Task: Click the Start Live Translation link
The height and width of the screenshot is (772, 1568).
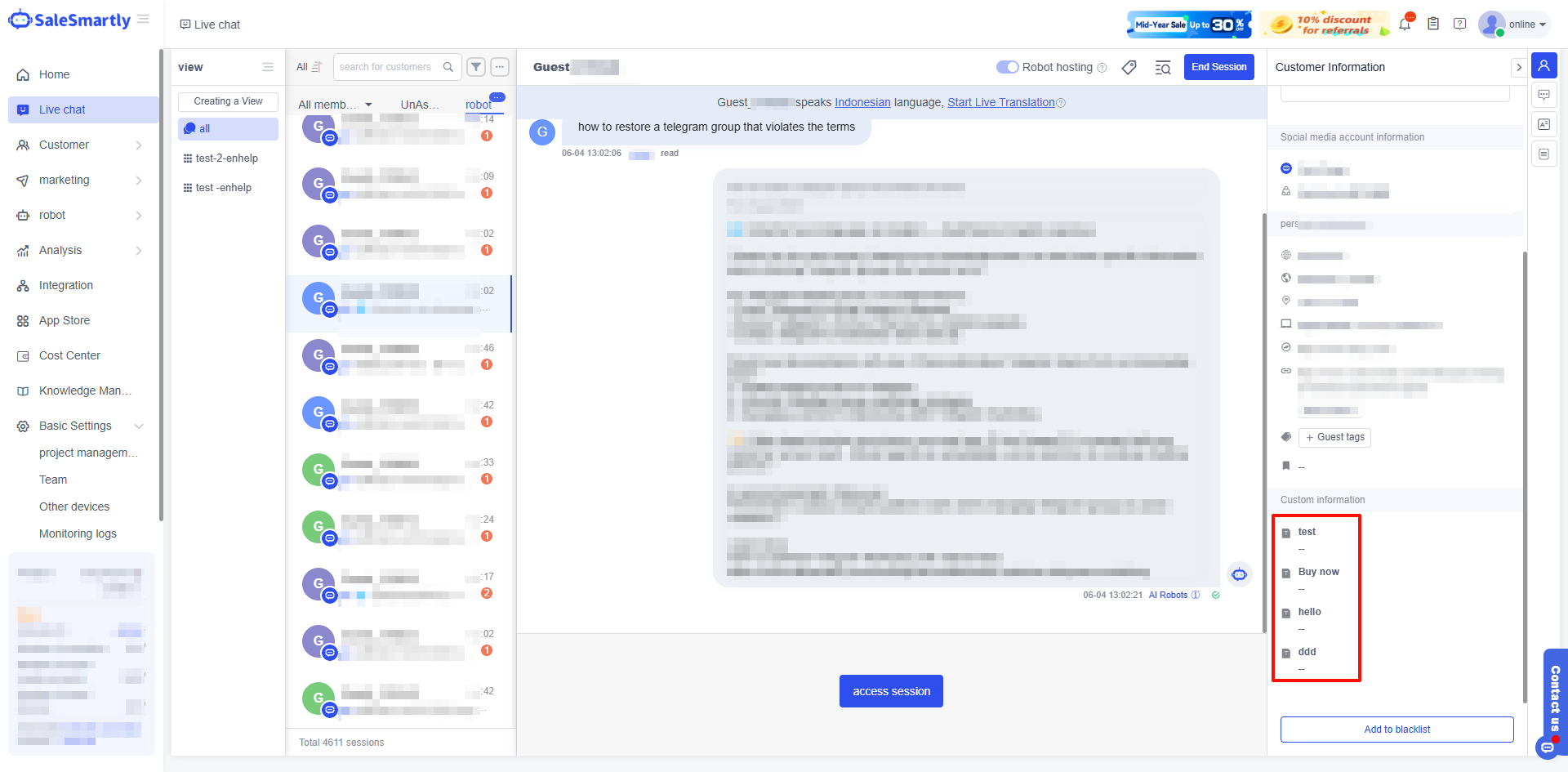Action: (x=1001, y=102)
